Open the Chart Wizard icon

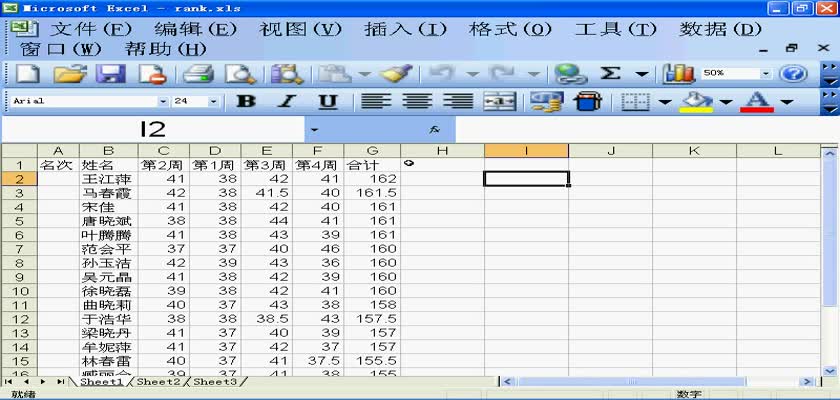680,73
